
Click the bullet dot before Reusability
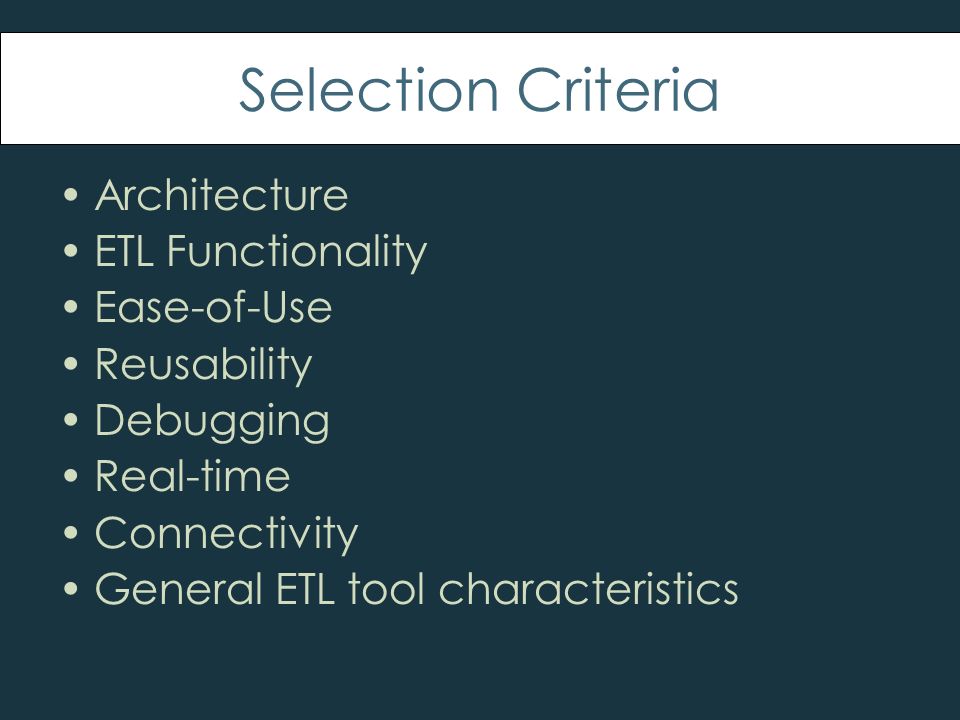71,363
